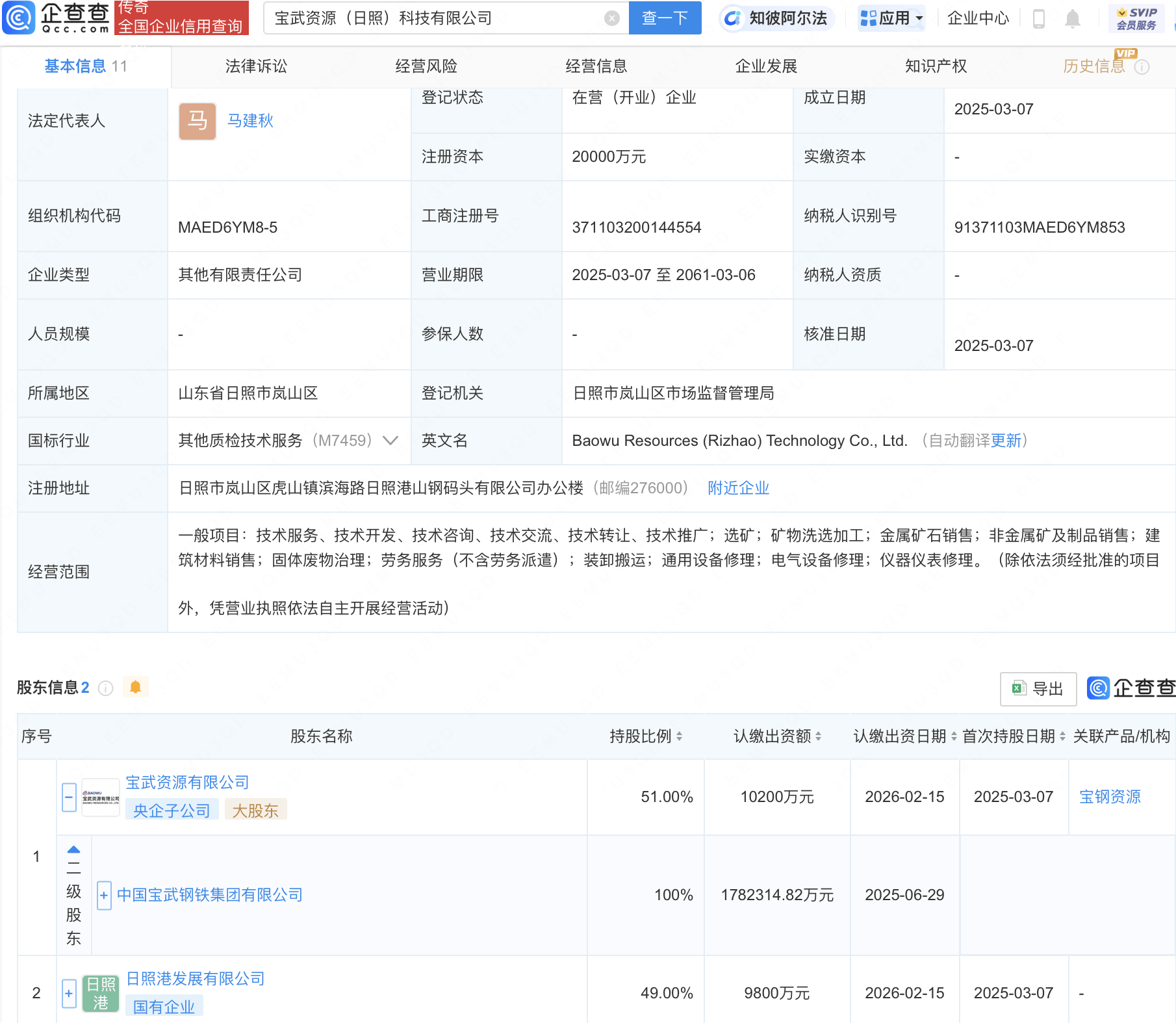This screenshot has height=1023, width=1176.
Task: Open the notifications bell in header
Action: [1073, 18]
